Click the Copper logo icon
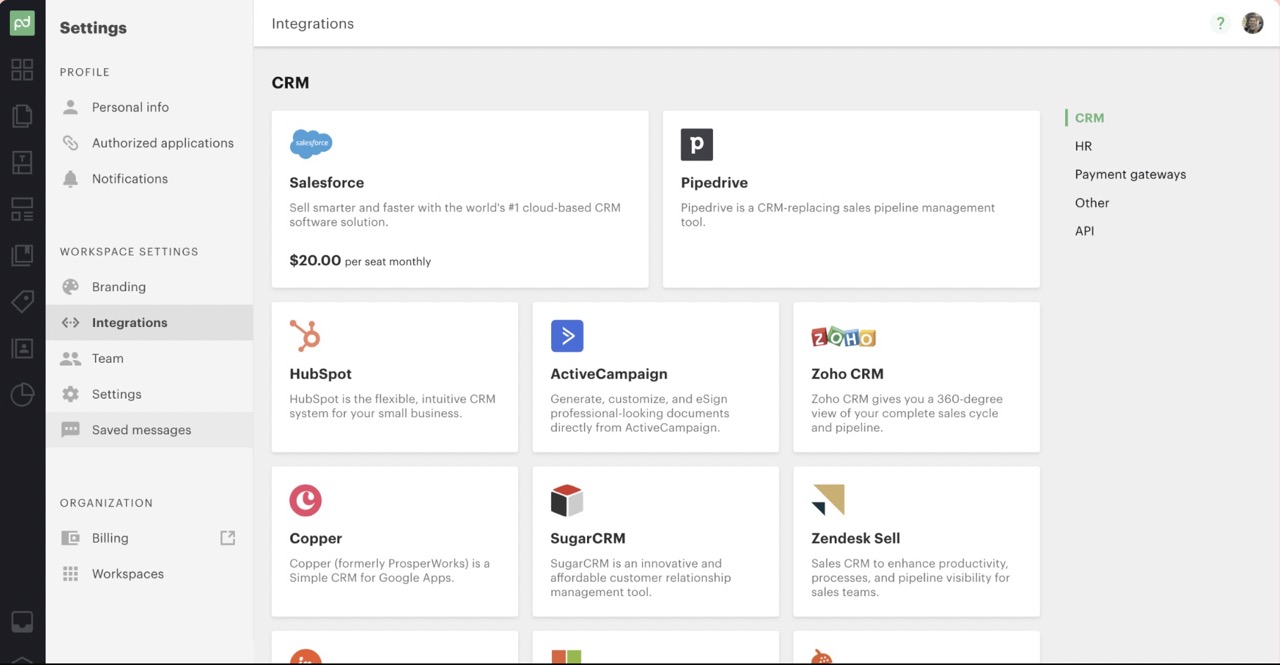Screen dimensions: 1280x665 [x=306, y=500]
